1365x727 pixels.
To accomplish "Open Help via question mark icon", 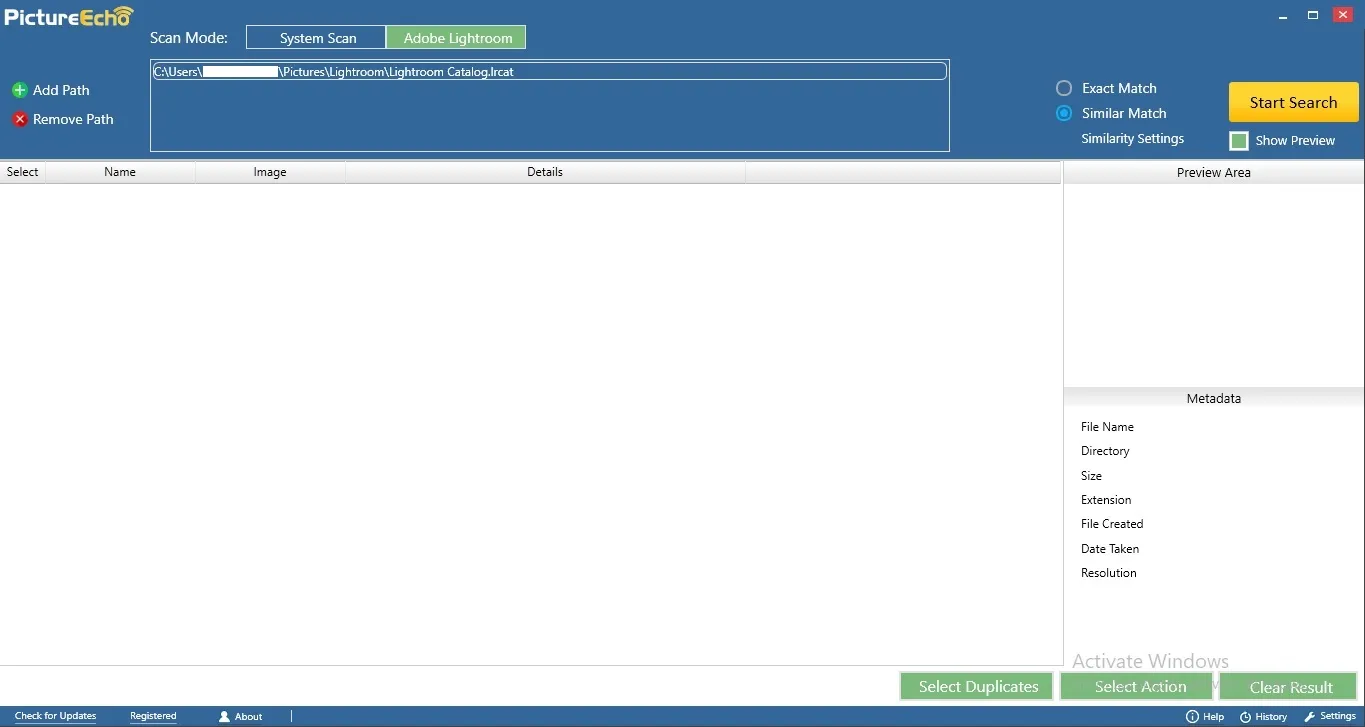I will click(1192, 716).
